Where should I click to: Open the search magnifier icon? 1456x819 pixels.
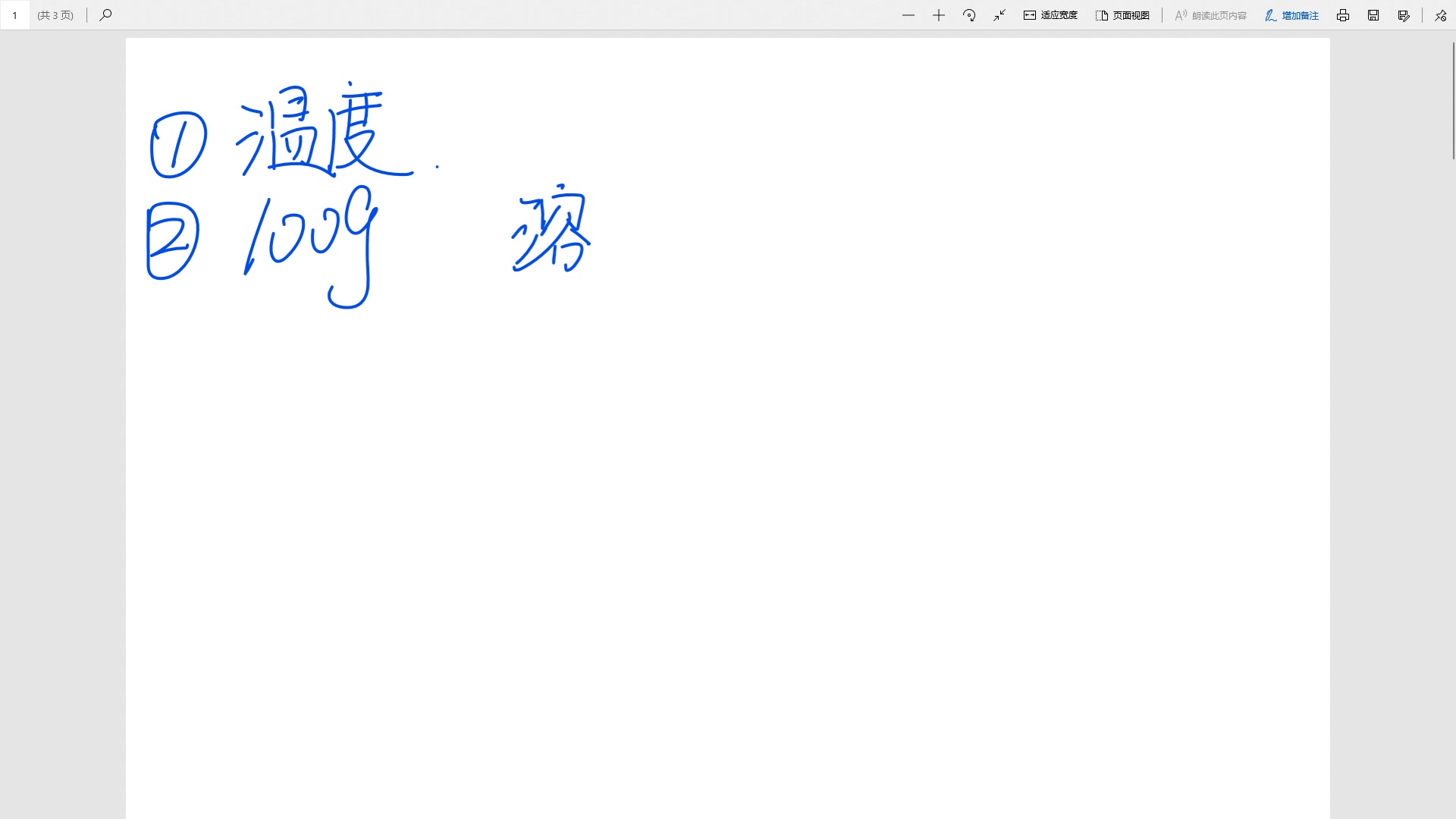(106, 15)
